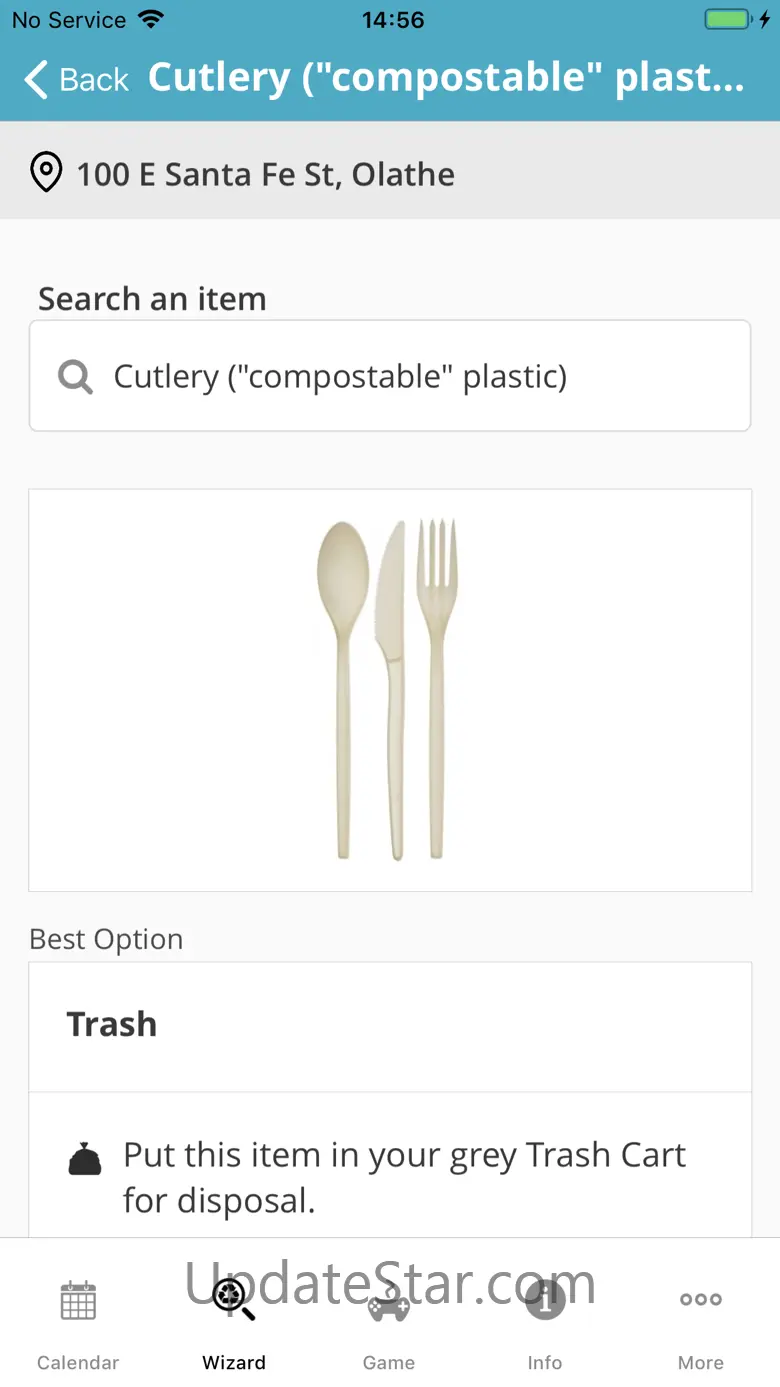Tap the trash bag icon

pos(85,1159)
